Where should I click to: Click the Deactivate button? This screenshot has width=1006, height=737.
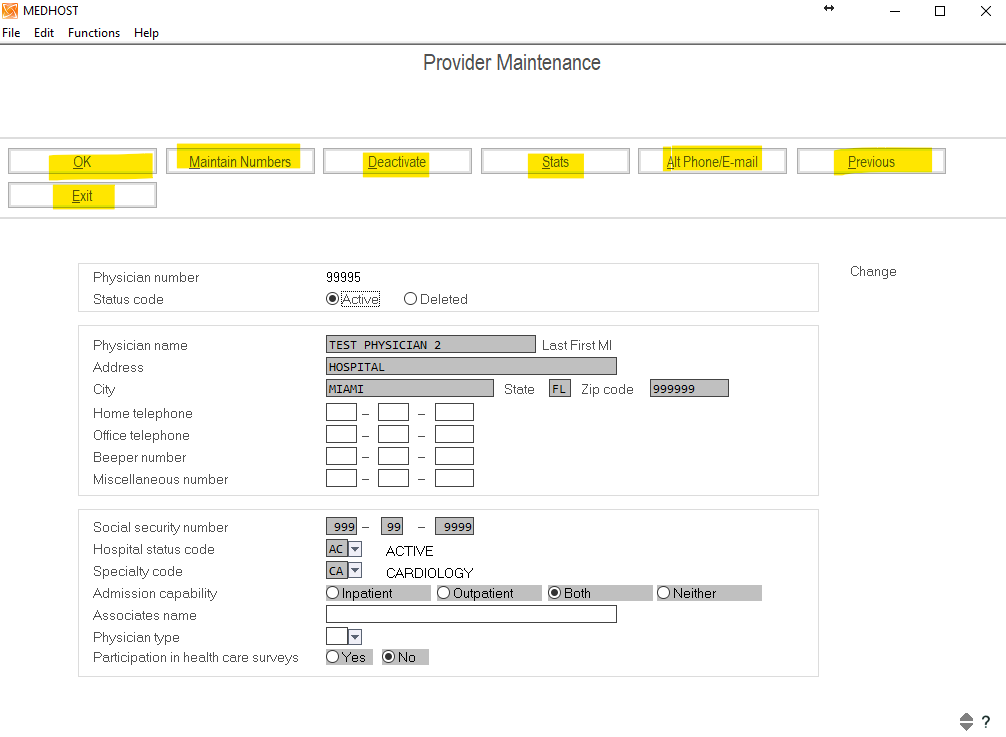[x=397, y=162]
